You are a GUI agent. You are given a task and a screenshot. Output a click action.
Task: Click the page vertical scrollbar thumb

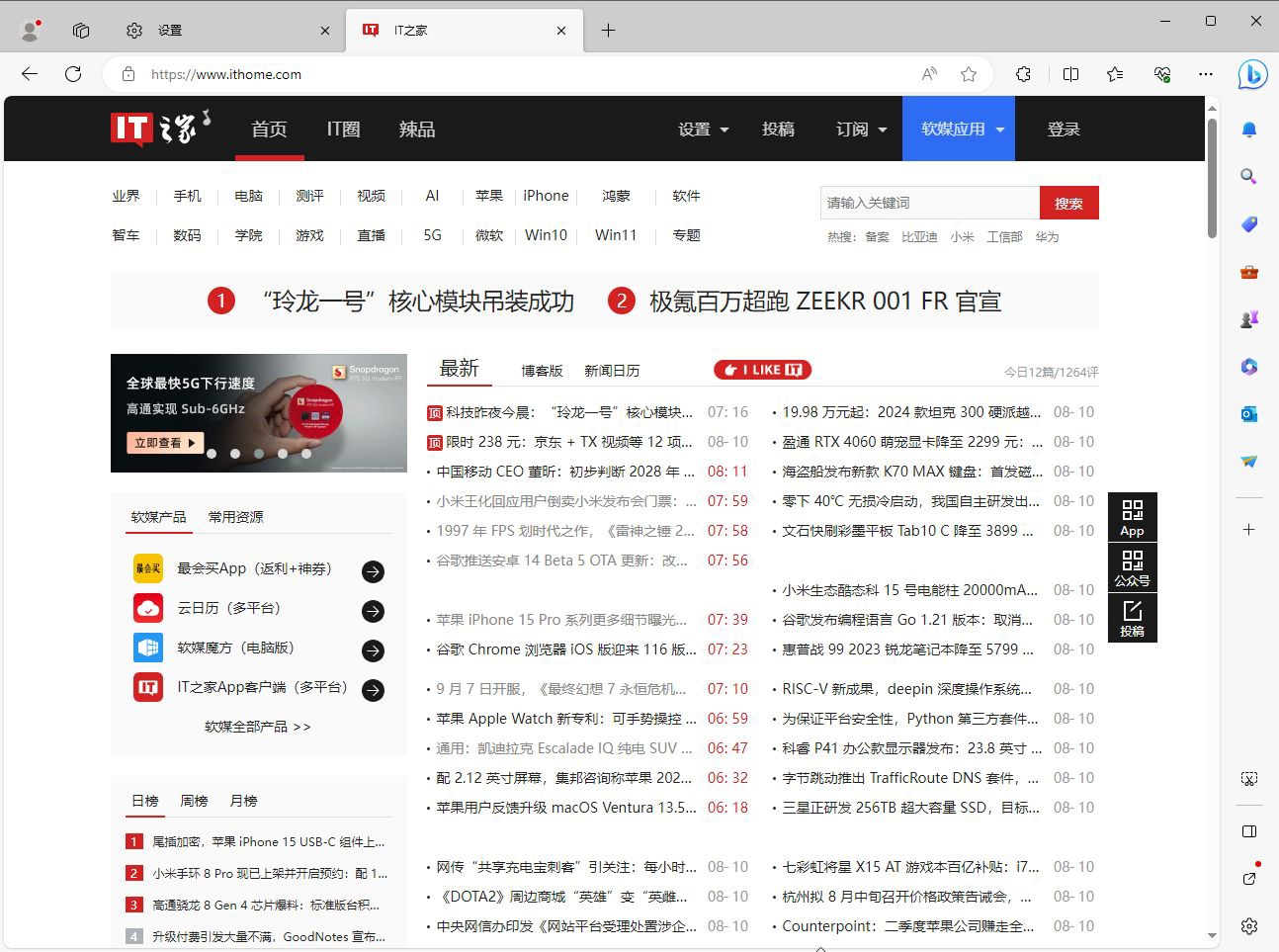pyautogui.click(x=1212, y=179)
